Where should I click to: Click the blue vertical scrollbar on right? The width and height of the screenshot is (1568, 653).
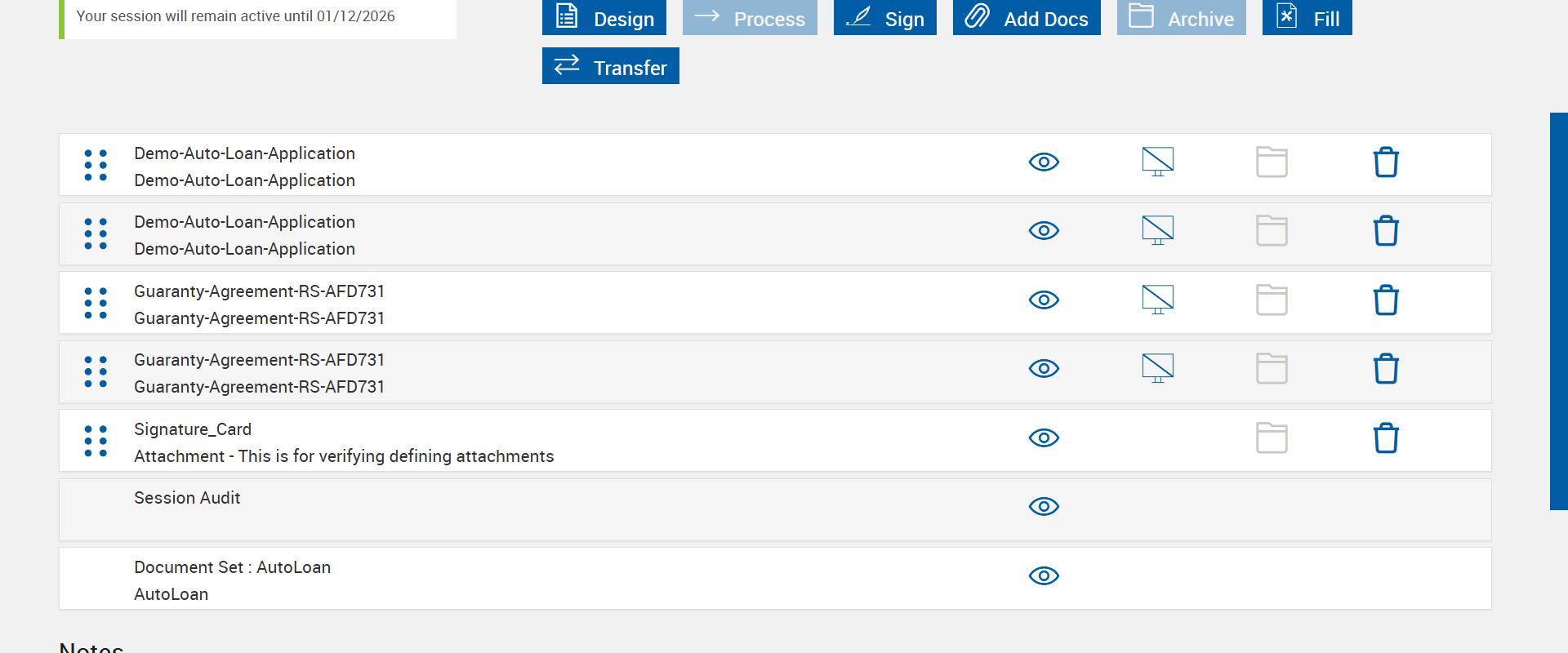[1559, 311]
